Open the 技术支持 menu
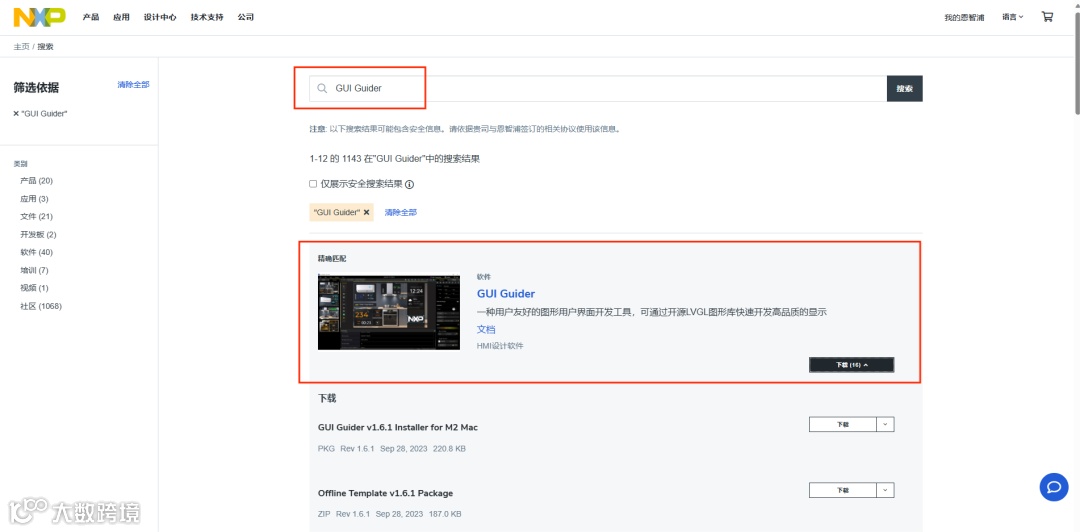This screenshot has height=532, width=1080. pyautogui.click(x=207, y=17)
